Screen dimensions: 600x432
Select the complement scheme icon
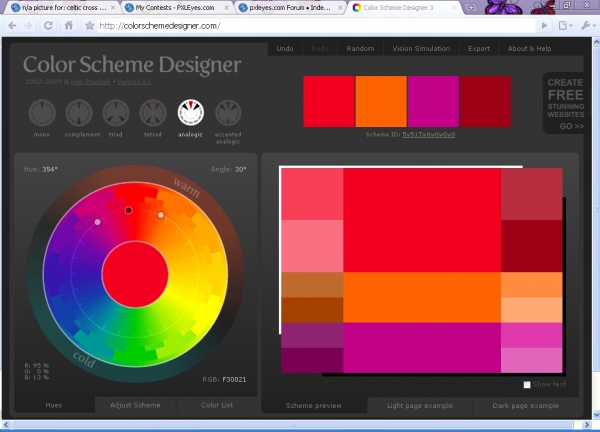(x=79, y=113)
